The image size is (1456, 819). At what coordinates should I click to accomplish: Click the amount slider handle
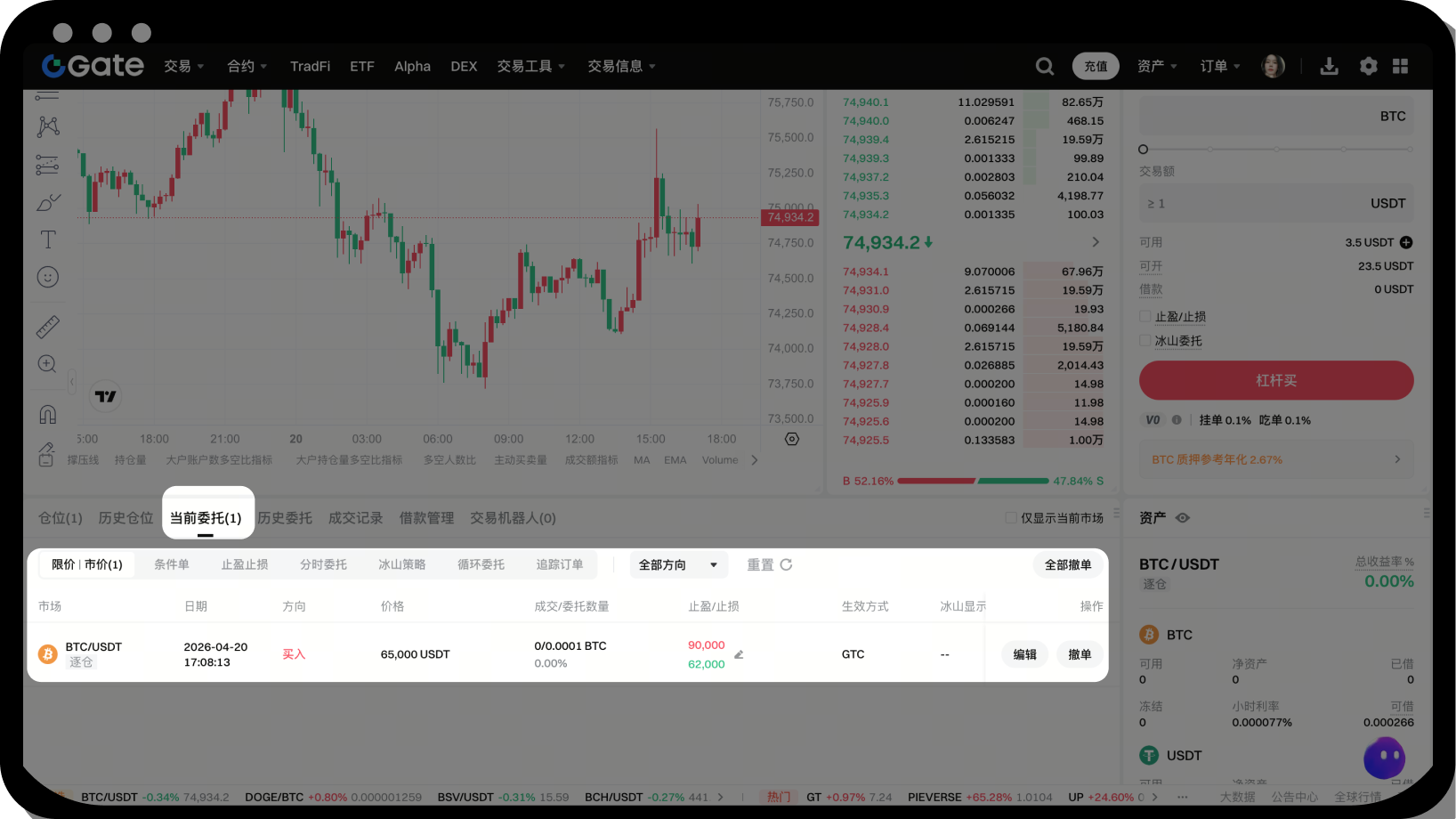(1144, 150)
